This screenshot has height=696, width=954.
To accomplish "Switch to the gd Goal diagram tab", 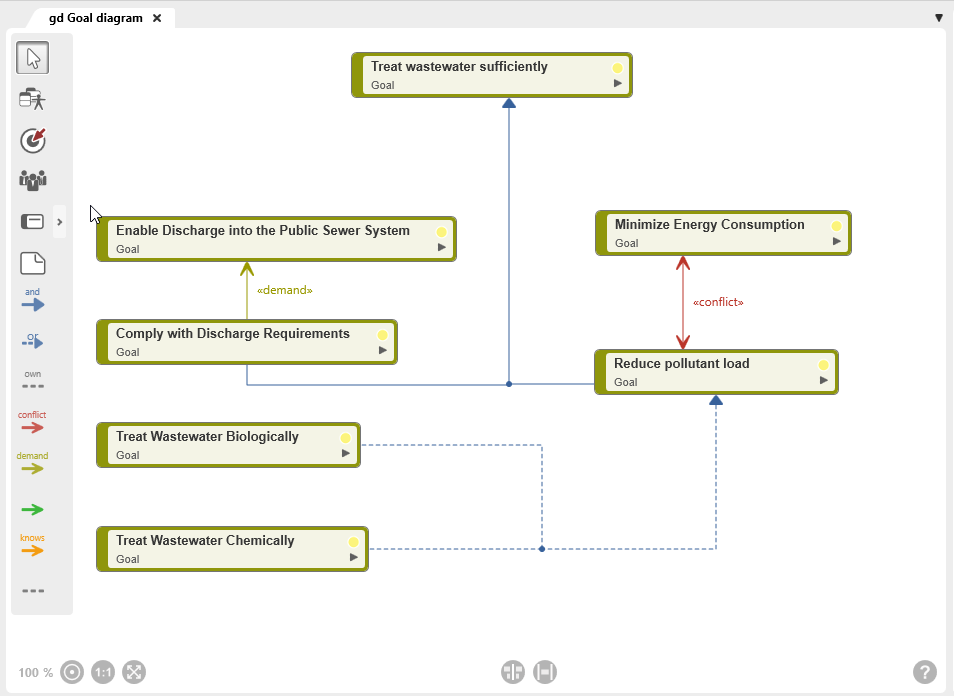I will point(96,18).
